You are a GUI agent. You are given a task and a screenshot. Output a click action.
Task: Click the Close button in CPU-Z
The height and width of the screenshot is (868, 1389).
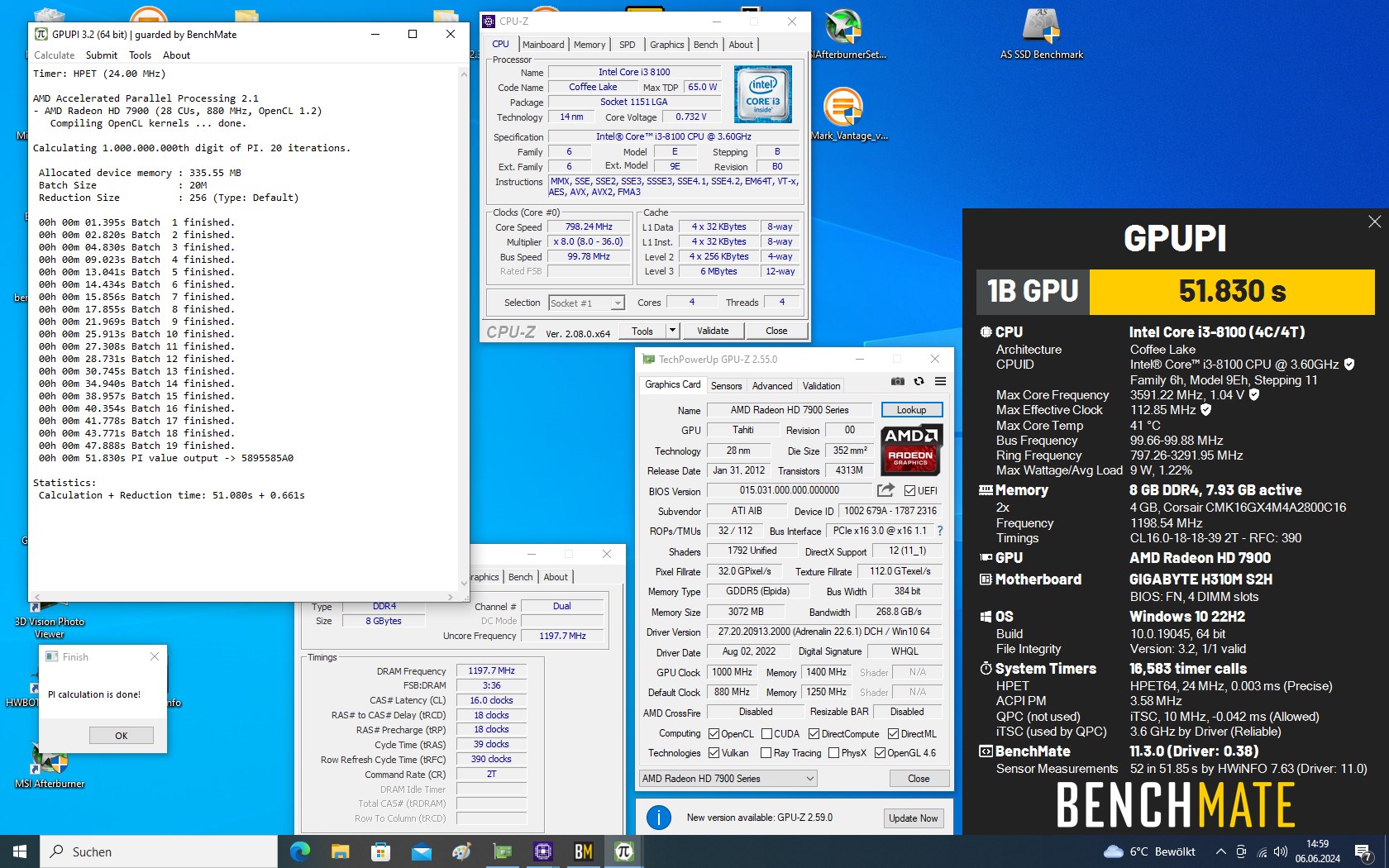(776, 331)
